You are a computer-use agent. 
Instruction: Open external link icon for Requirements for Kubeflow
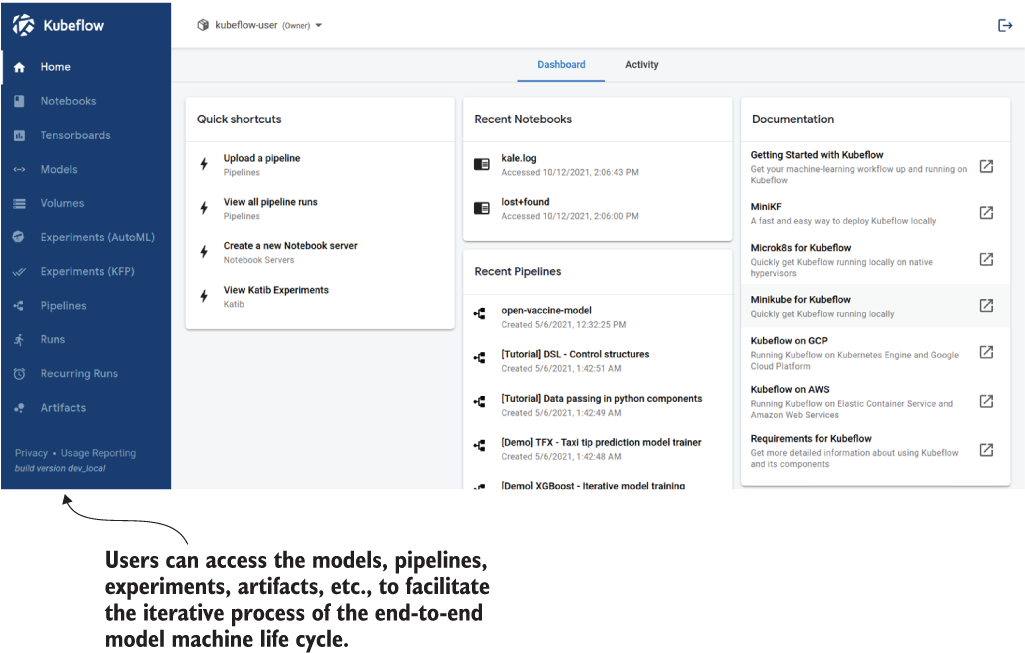click(x=986, y=450)
